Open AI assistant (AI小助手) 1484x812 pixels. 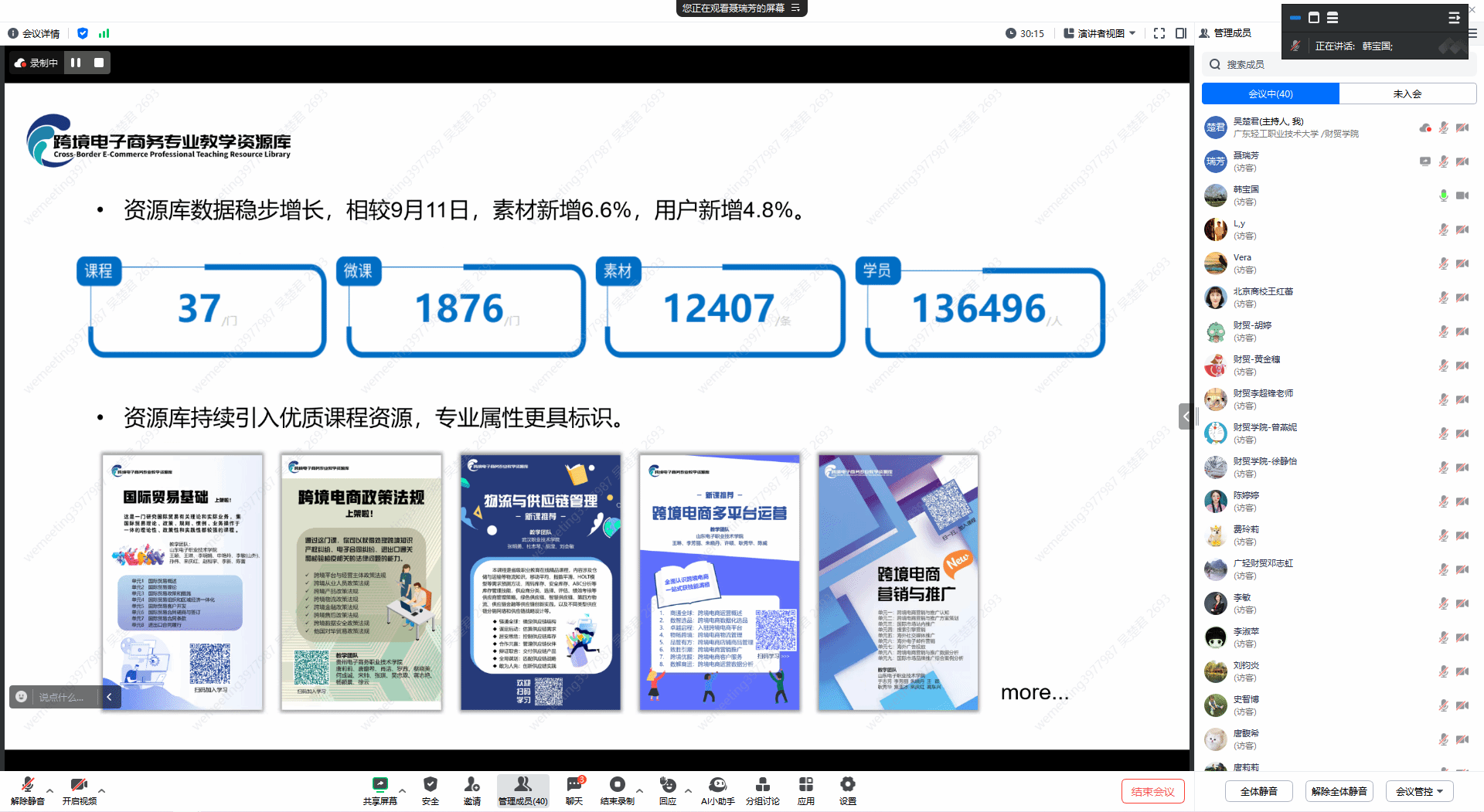click(x=717, y=785)
